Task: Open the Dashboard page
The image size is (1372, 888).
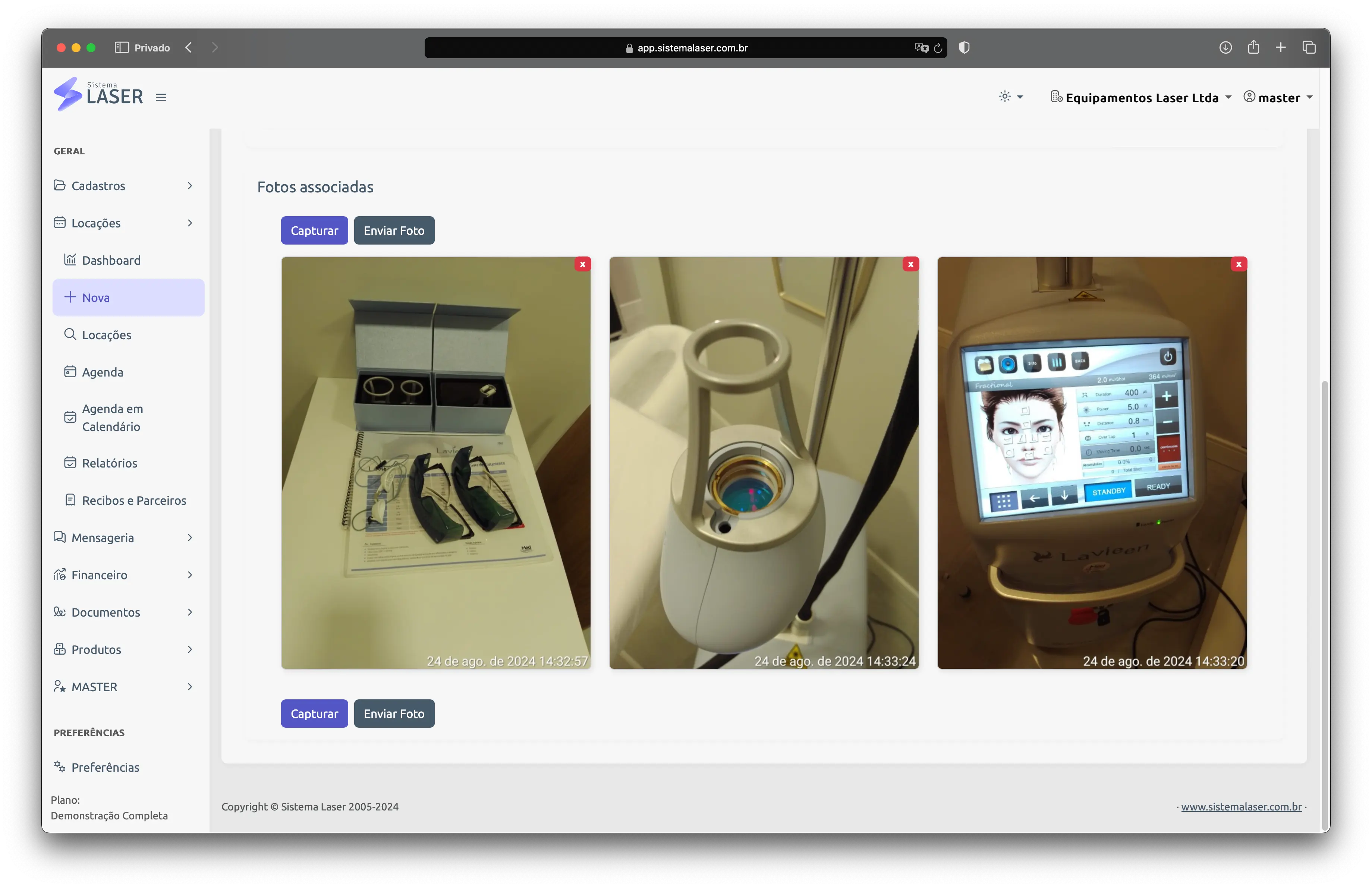Action: coord(128,260)
